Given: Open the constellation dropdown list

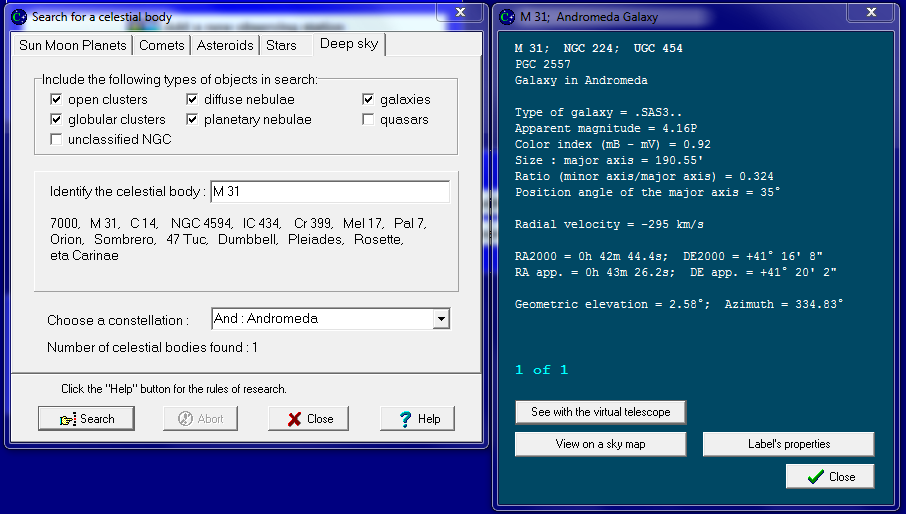Looking at the screenshot, I should (x=440, y=319).
